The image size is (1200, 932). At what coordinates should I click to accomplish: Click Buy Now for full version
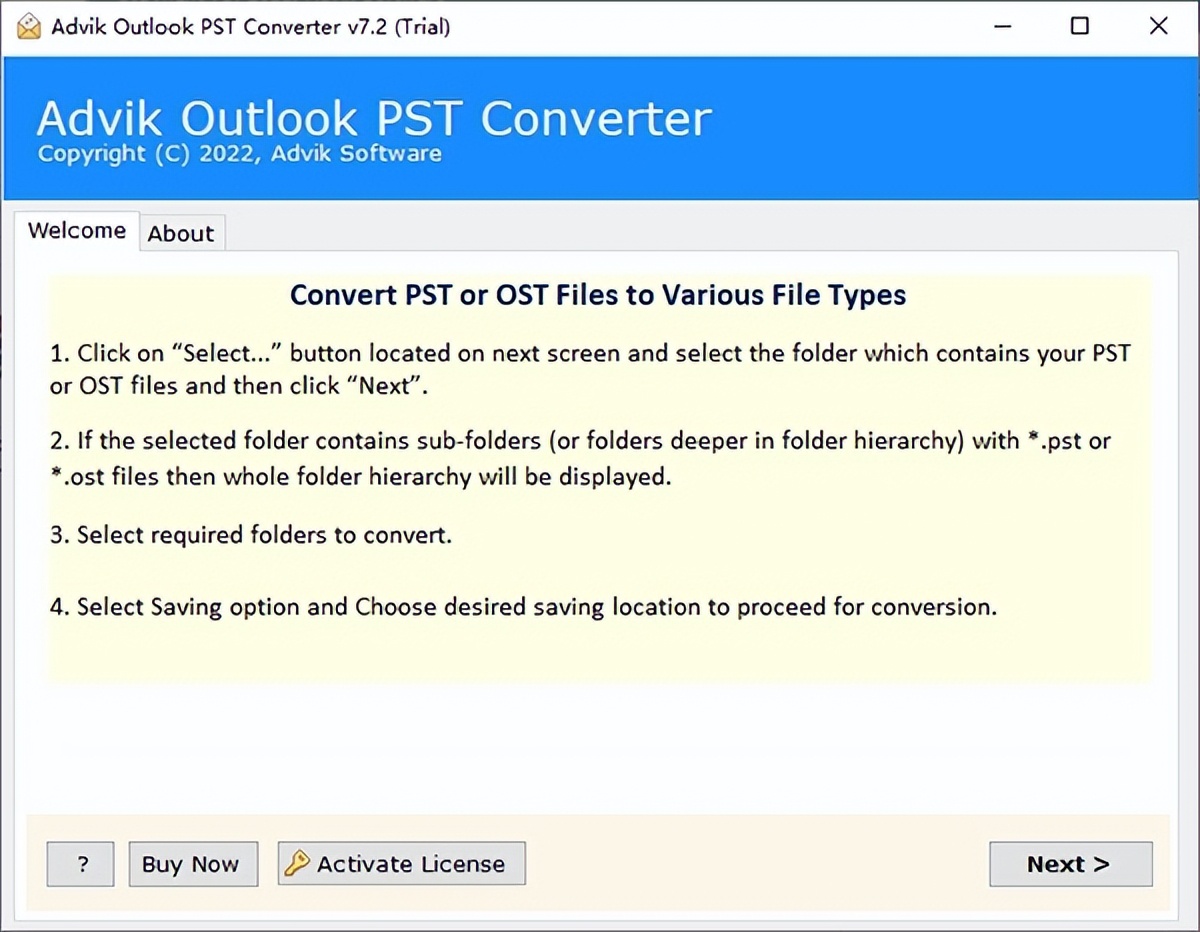coord(193,863)
